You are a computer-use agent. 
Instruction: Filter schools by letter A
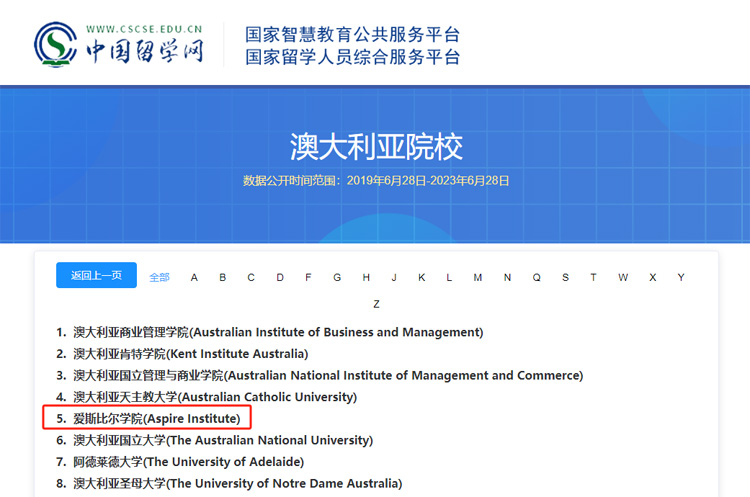click(x=194, y=277)
